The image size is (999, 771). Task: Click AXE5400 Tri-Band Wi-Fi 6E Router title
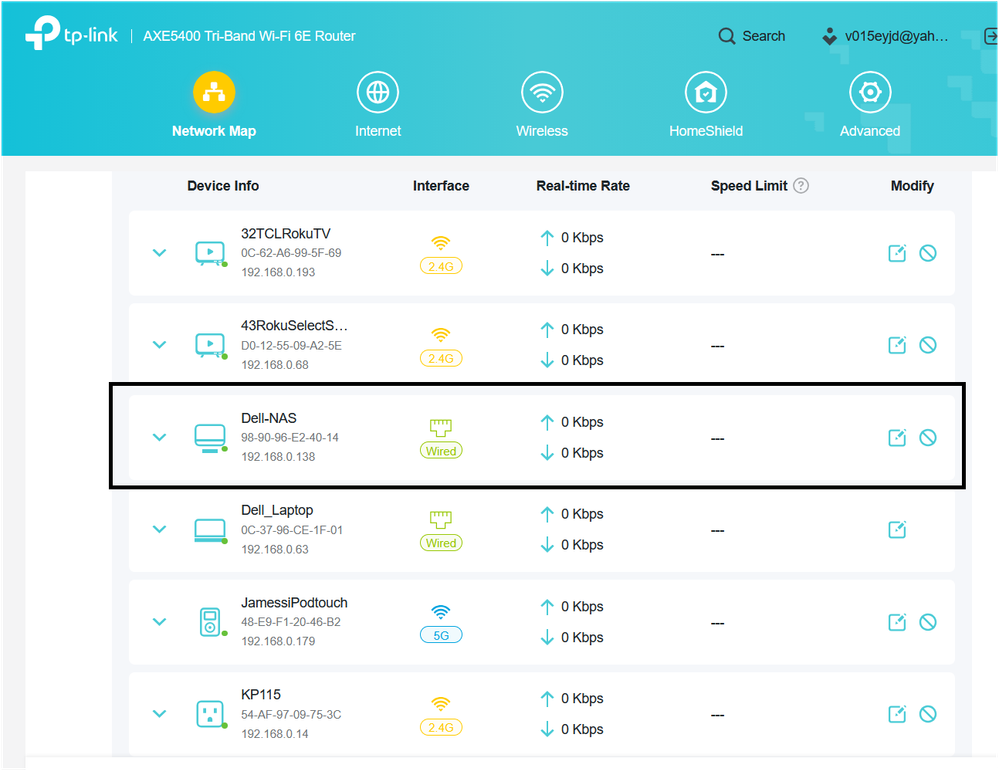coord(249,36)
